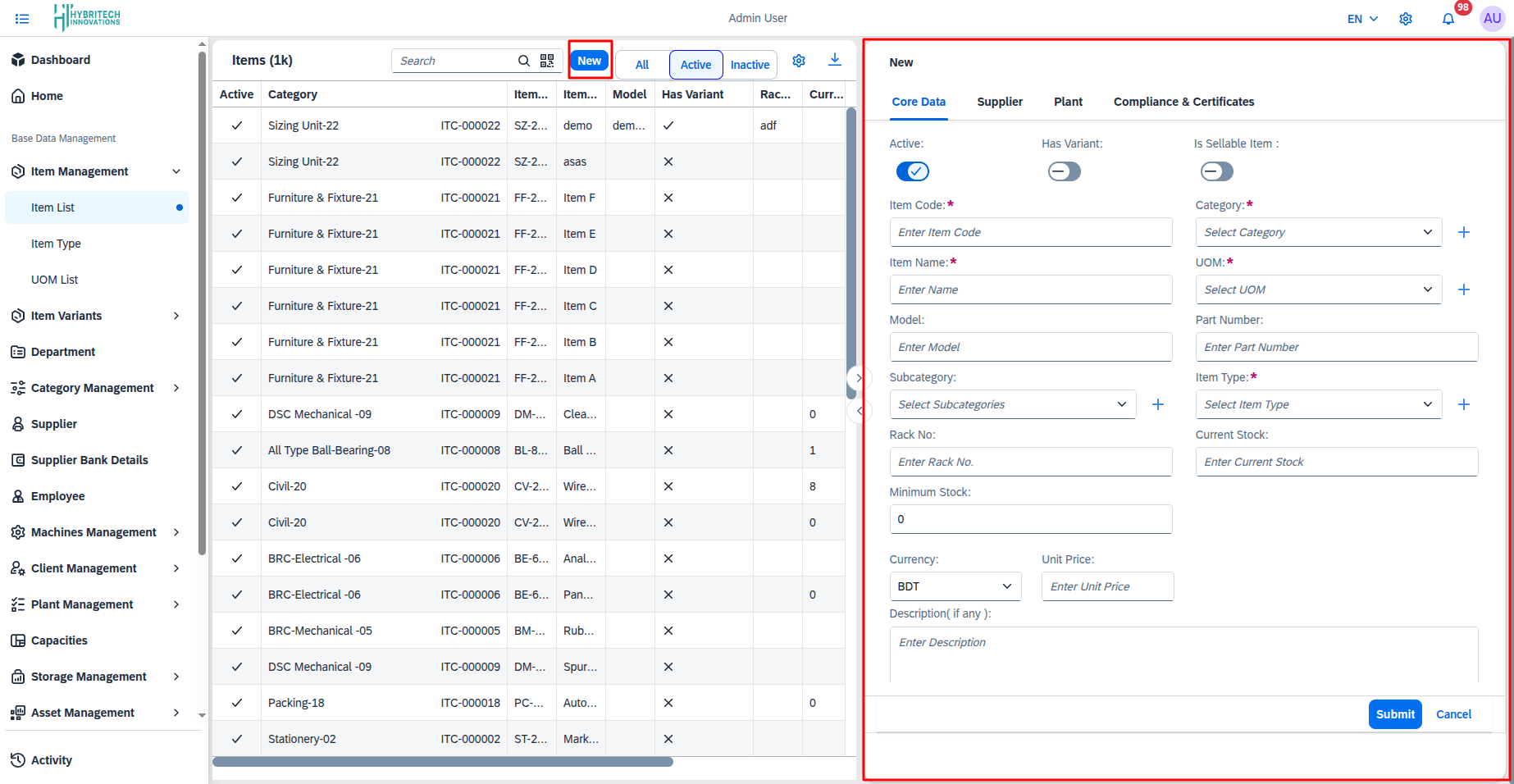
Task: Enable the Has Variant toggle
Action: 1064,171
